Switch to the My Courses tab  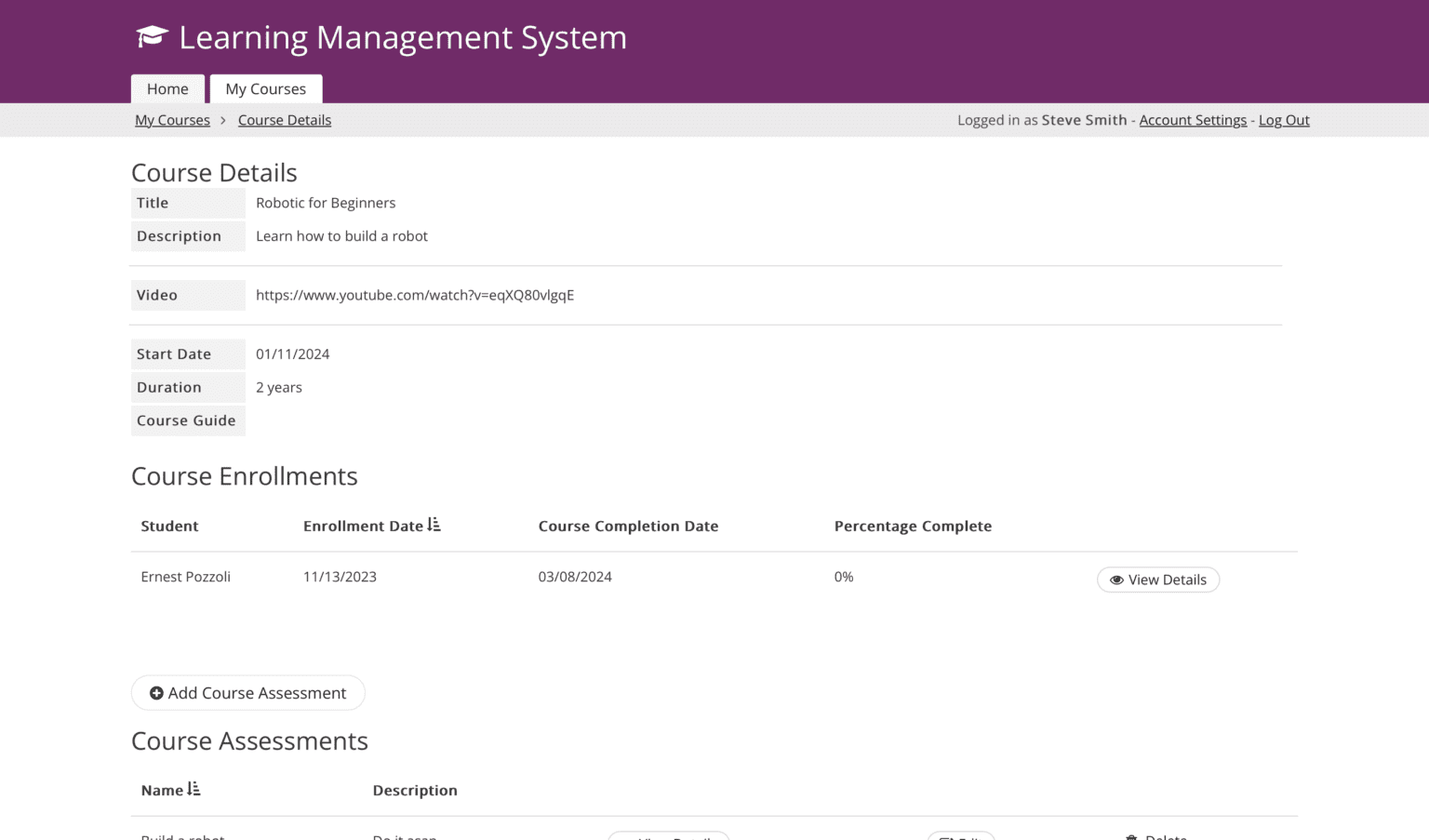pyautogui.click(x=265, y=89)
